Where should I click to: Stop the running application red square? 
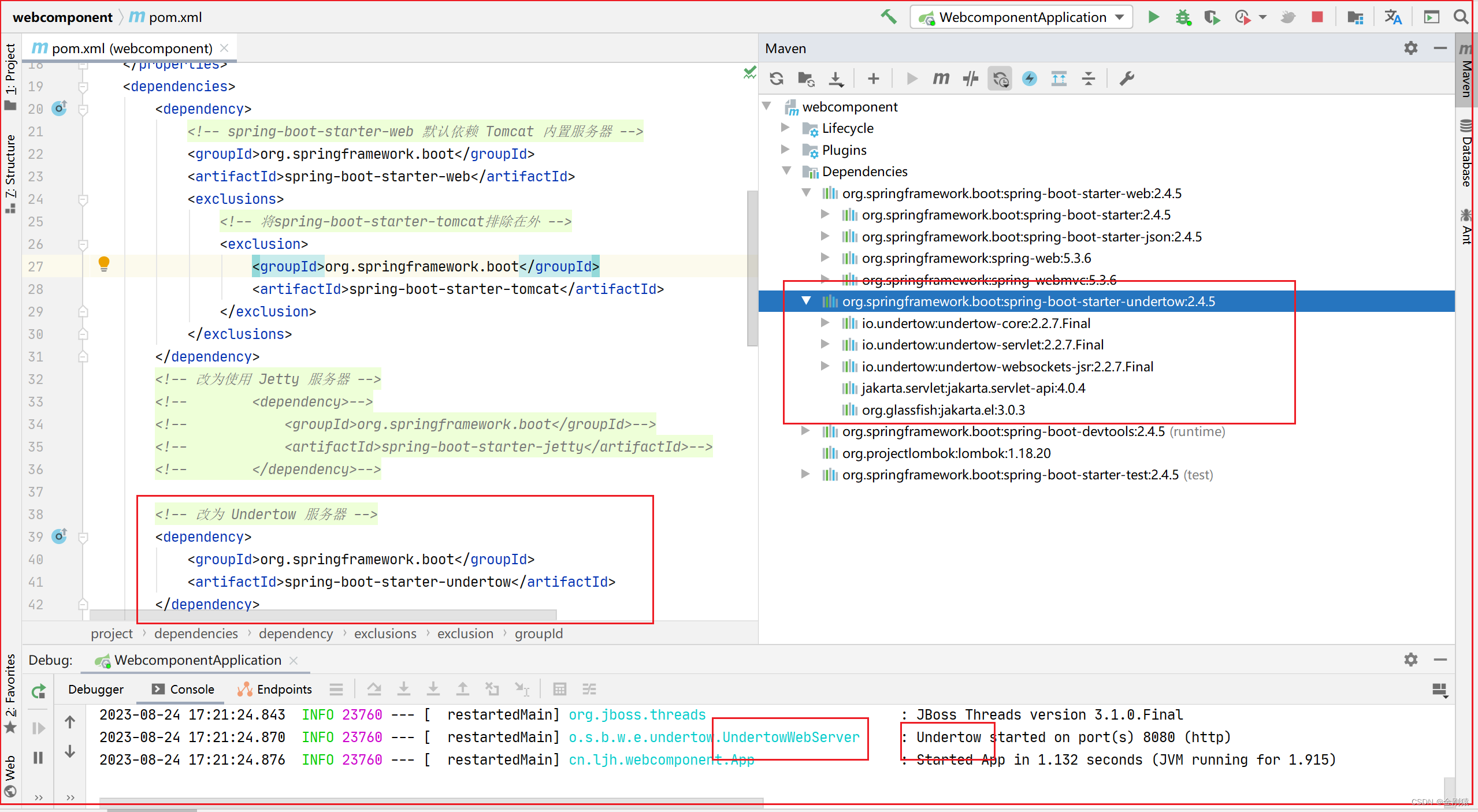point(1317,17)
